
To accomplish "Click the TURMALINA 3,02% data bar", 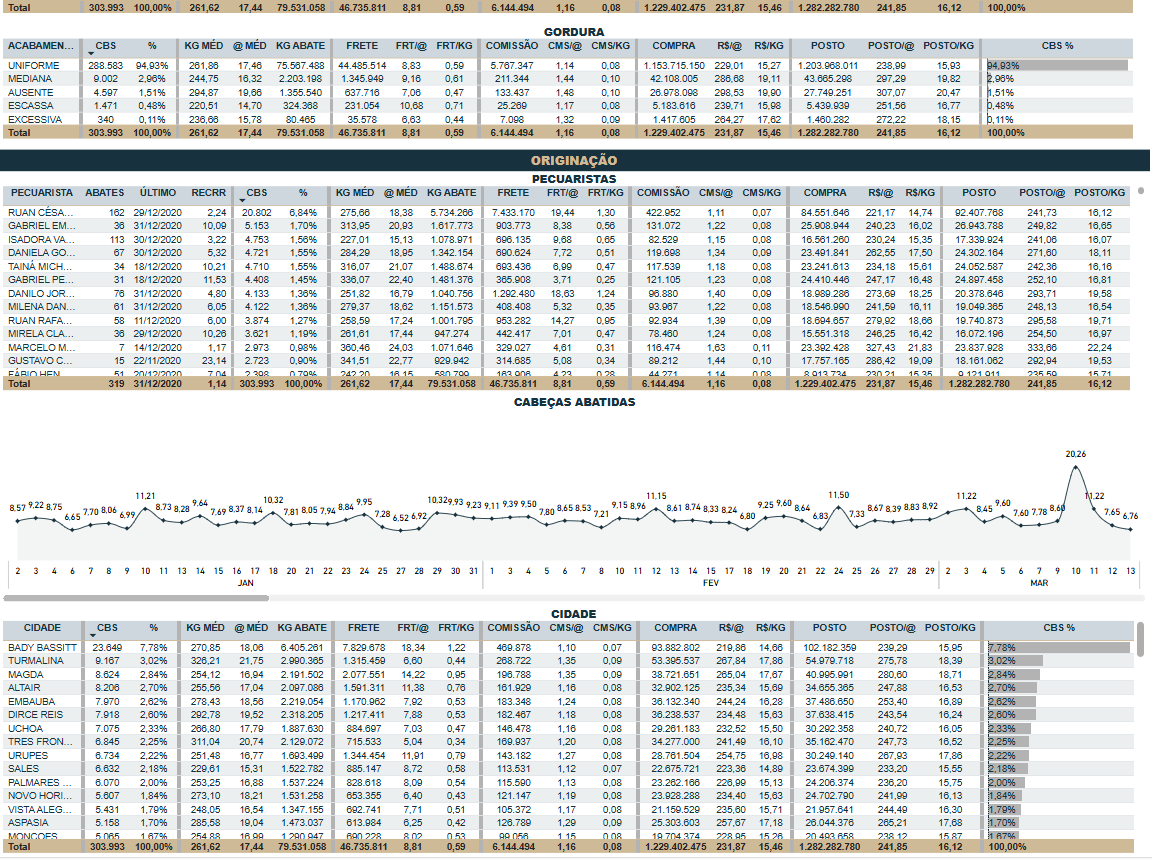I will 1014,661.
